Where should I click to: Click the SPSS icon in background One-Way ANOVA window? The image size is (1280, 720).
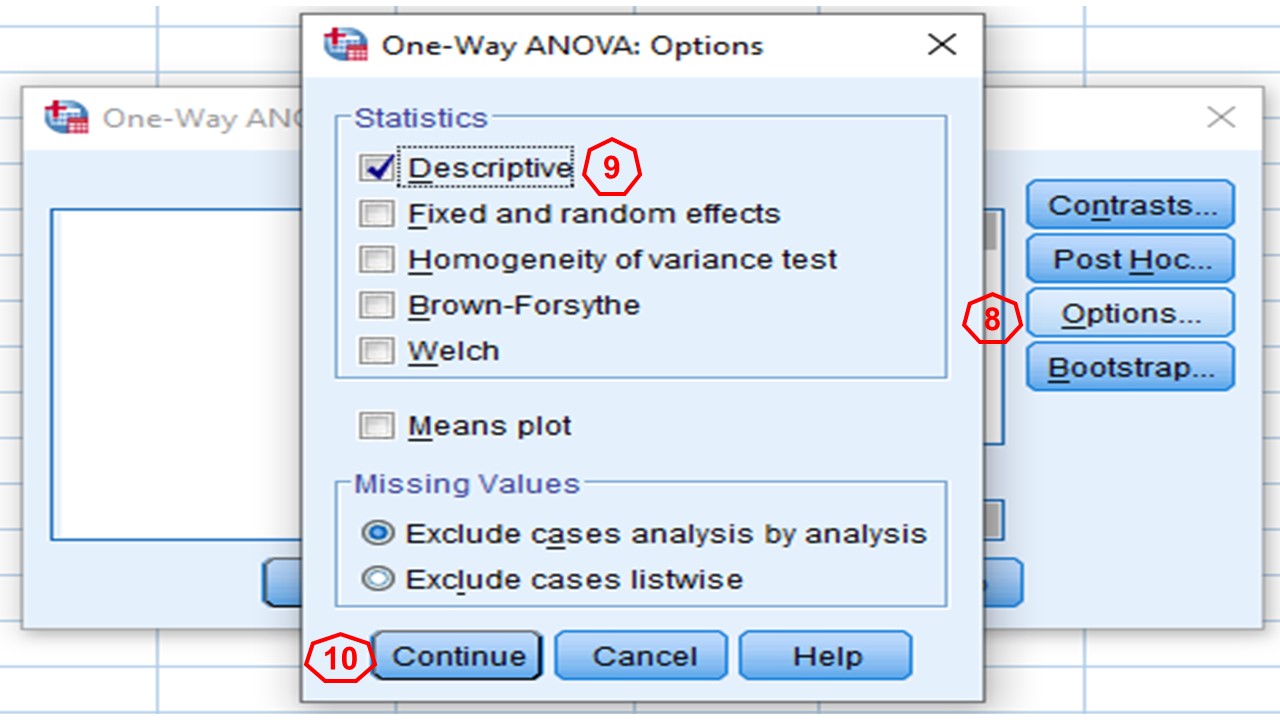[x=66, y=118]
